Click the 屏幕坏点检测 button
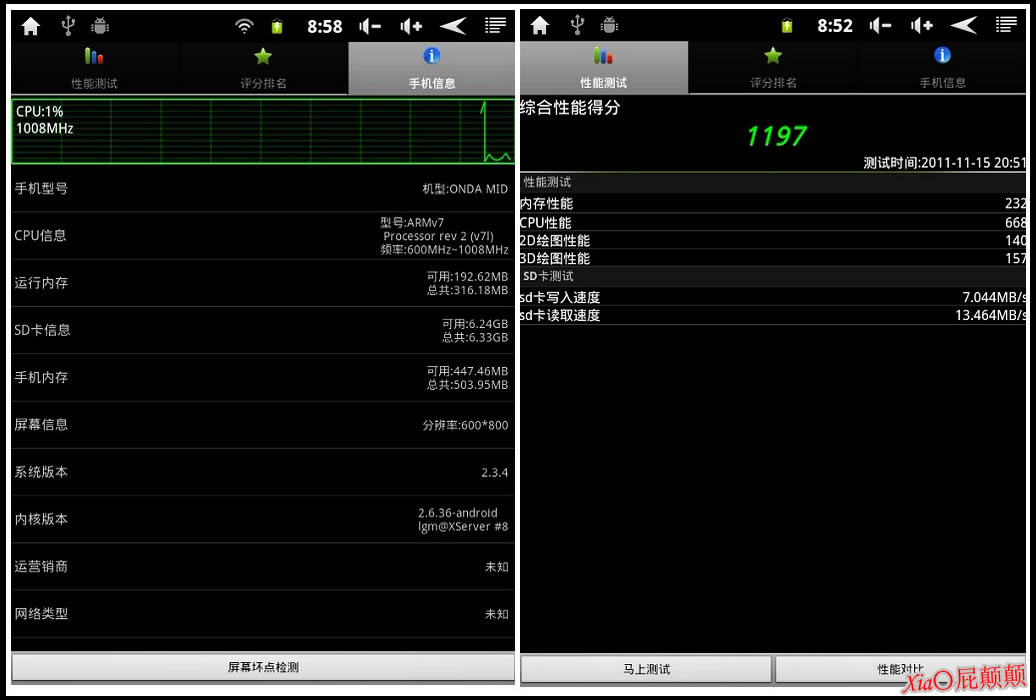The height and width of the screenshot is (700, 1036). (x=263, y=667)
